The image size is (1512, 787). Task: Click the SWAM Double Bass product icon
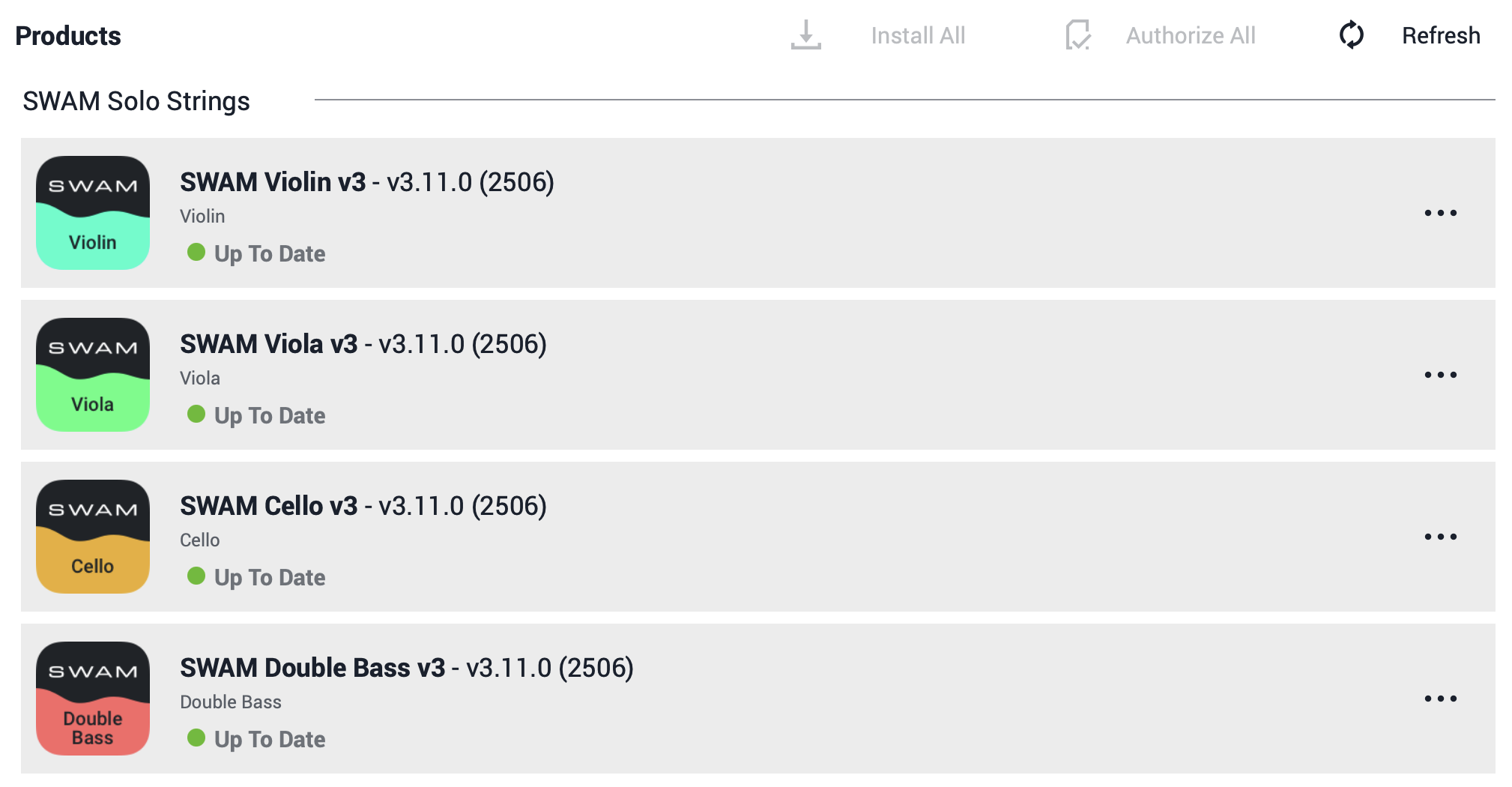(x=93, y=699)
